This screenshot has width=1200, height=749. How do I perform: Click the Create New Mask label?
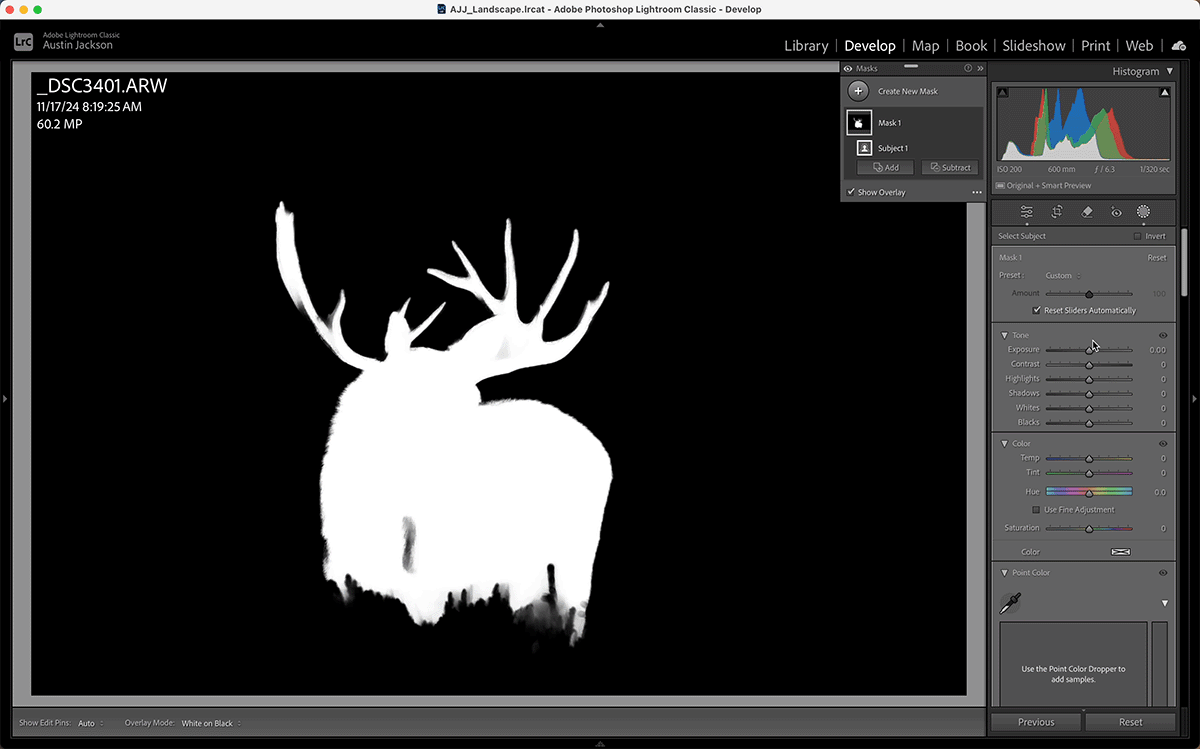coord(908,91)
